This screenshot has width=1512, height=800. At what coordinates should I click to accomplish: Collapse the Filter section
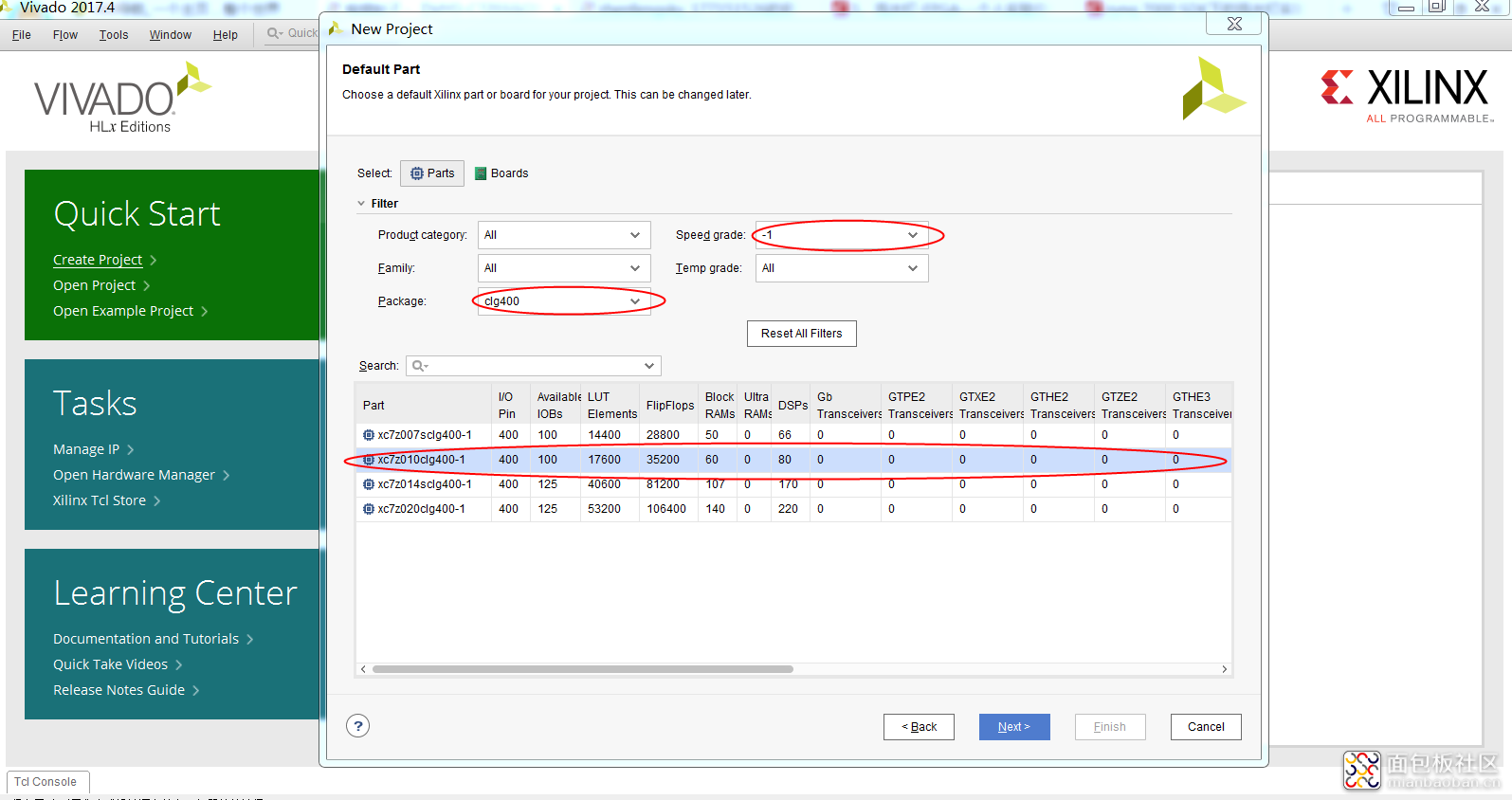tap(361, 204)
